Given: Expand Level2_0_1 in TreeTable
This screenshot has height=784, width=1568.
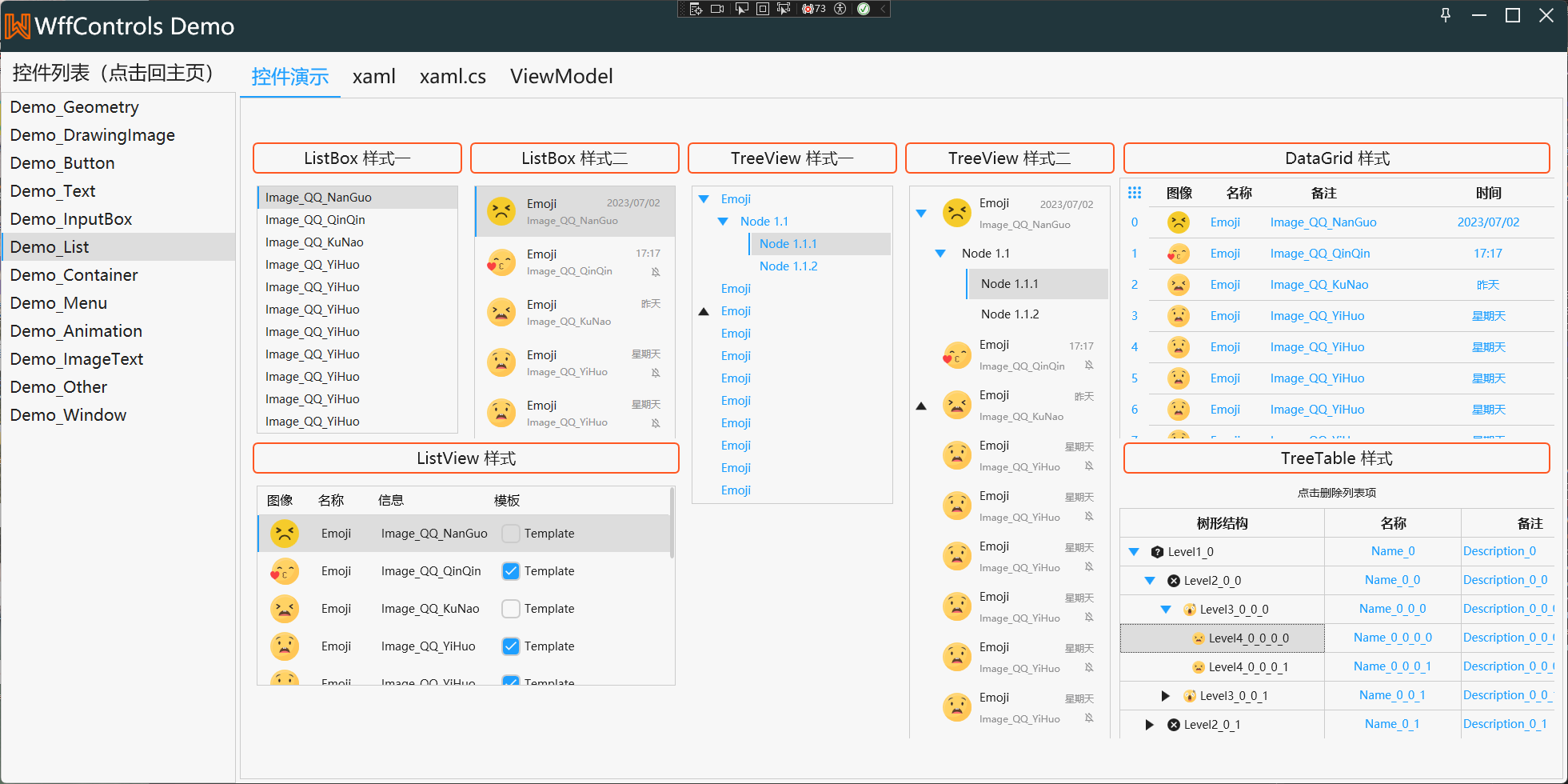Looking at the screenshot, I should click(x=1150, y=725).
